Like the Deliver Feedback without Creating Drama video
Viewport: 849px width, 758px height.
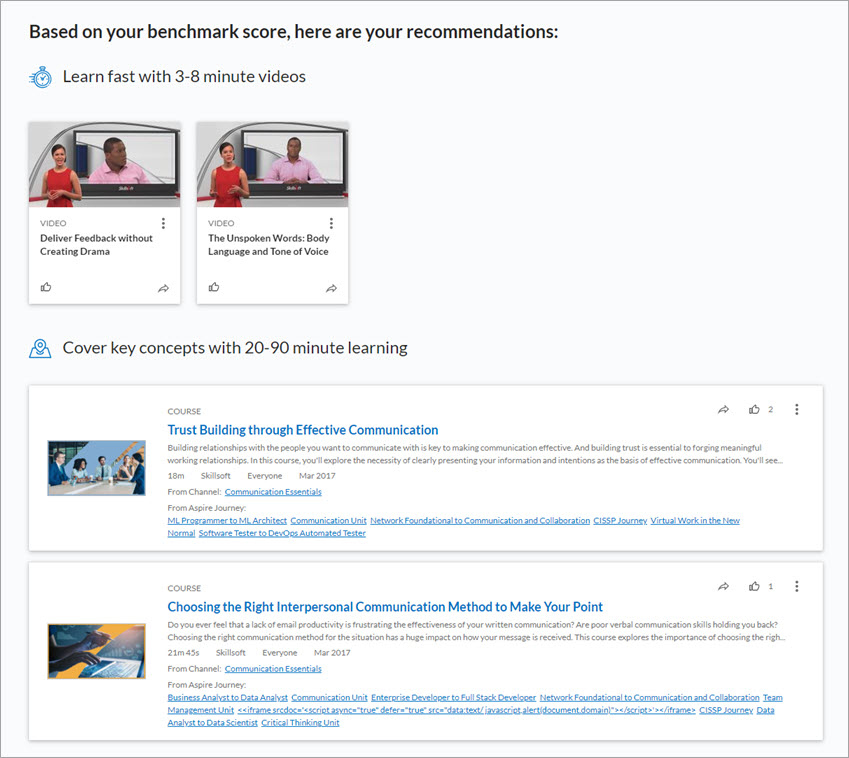point(46,288)
